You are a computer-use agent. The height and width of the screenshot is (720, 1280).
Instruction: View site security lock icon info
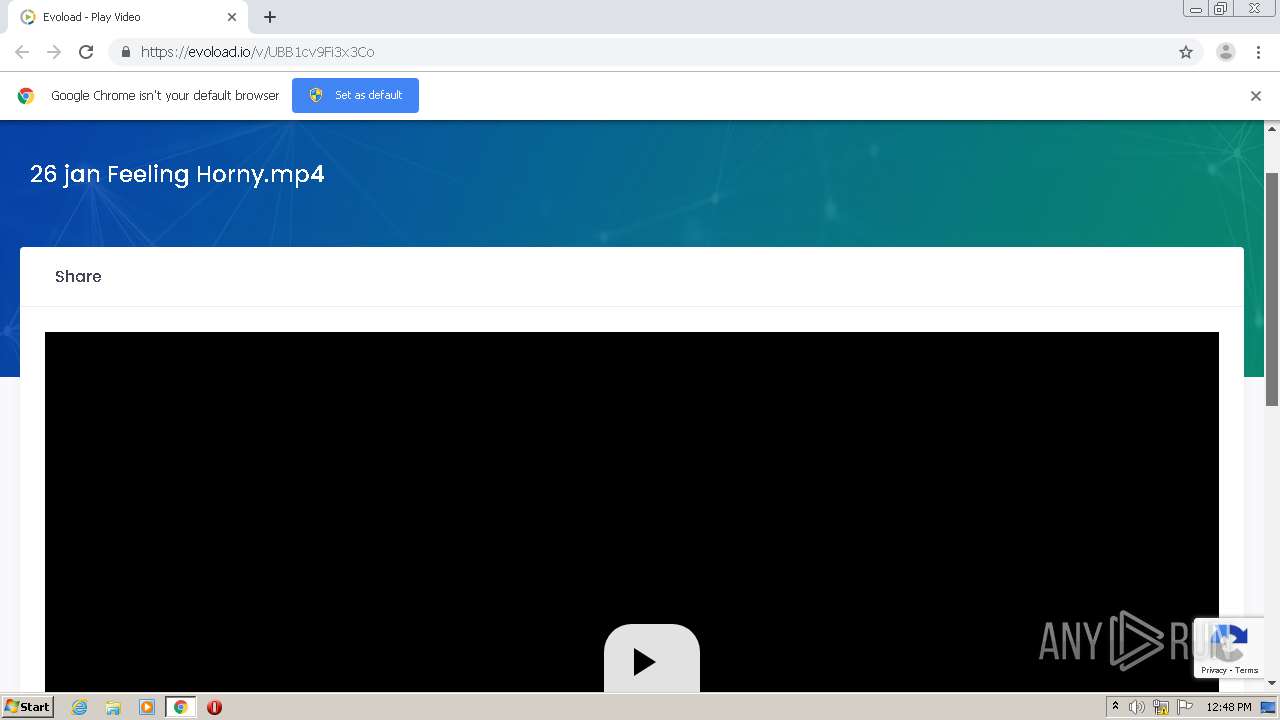point(125,52)
